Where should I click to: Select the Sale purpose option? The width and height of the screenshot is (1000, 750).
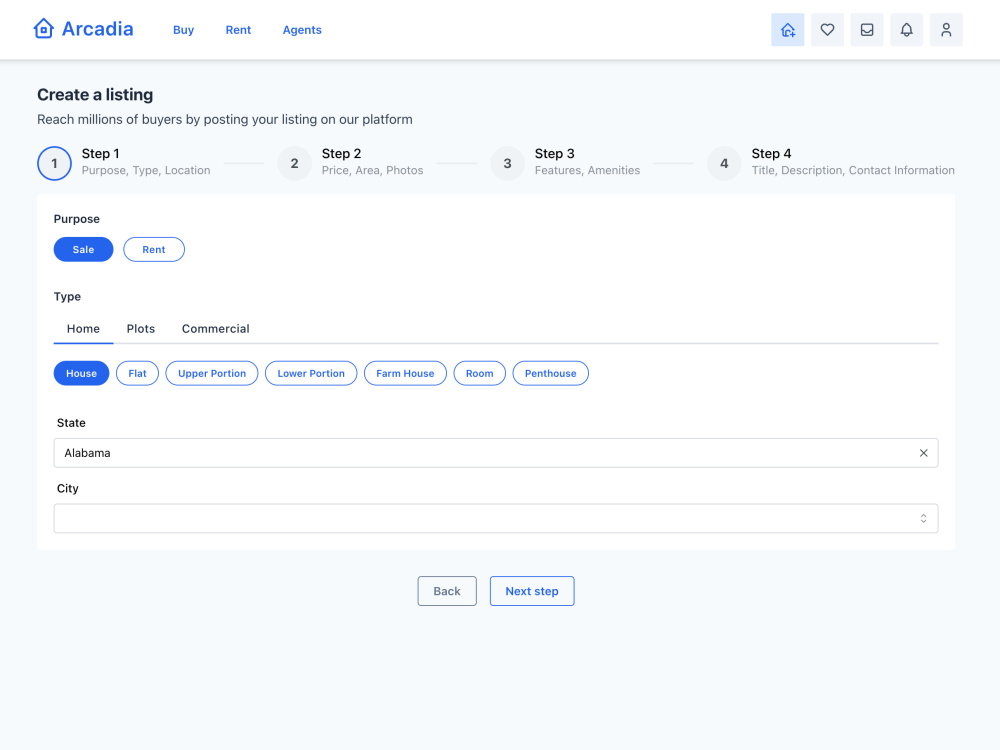click(84, 249)
